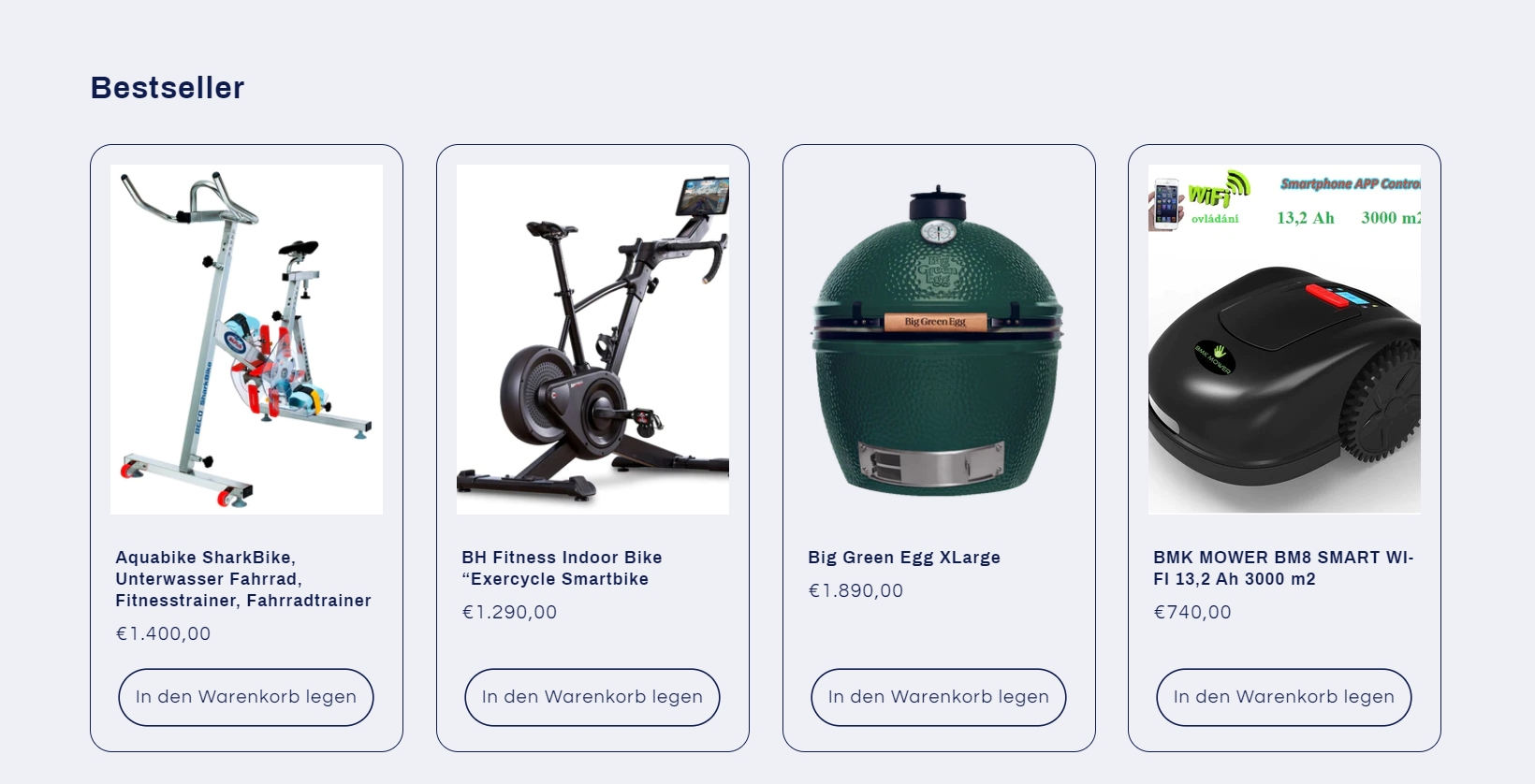Click the €1.290,00 price text
1535x784 pixels.
pyautogui.click(x=509, y=612)
